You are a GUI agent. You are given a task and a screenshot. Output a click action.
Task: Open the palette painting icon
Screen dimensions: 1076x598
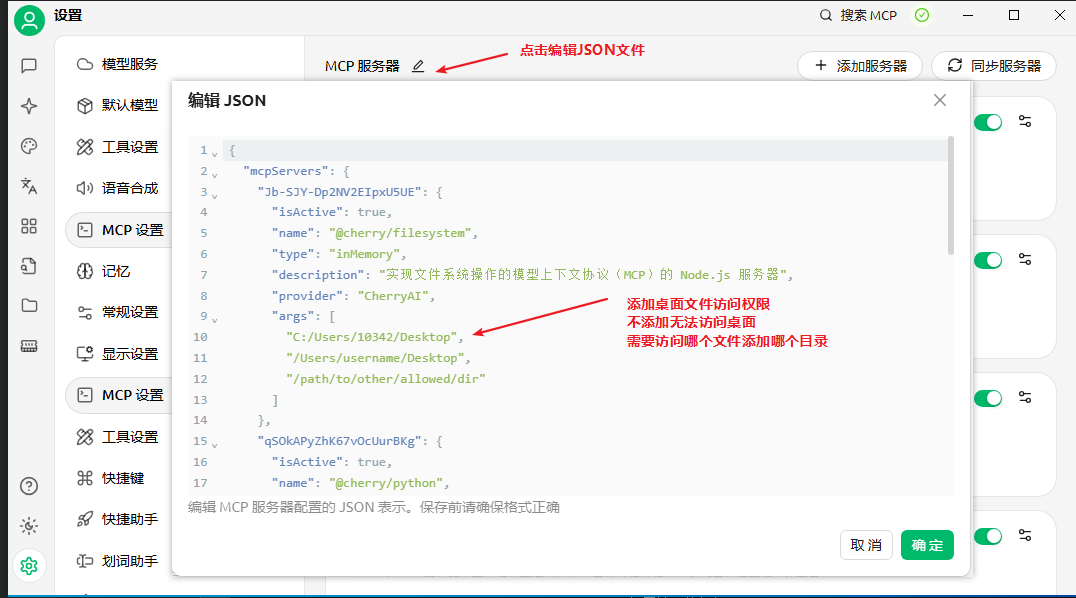pos(29,146)
